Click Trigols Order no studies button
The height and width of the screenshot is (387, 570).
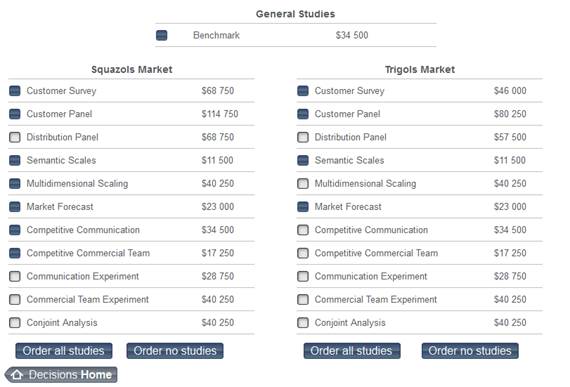click(x=470, y=351)
